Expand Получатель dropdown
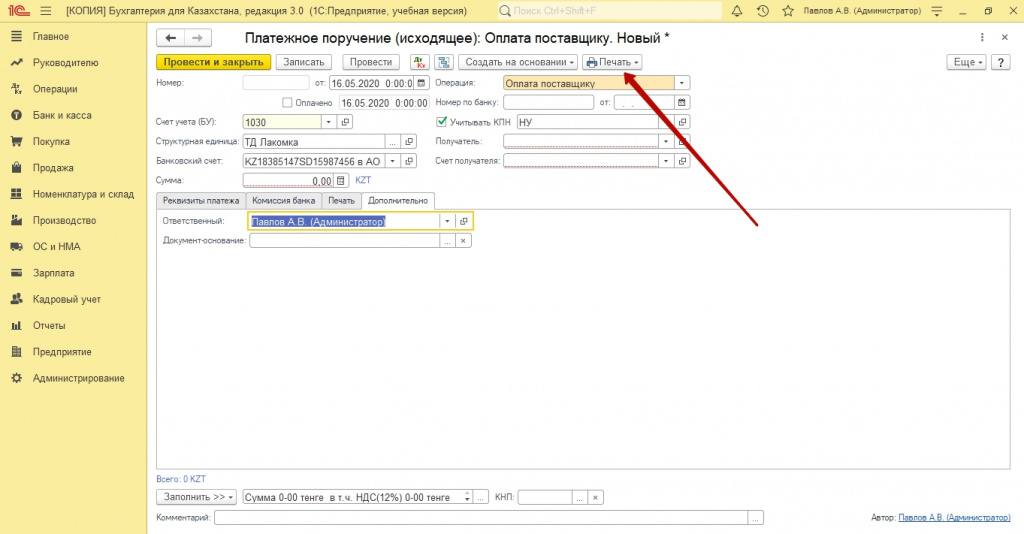 click(x=665, y=142)
